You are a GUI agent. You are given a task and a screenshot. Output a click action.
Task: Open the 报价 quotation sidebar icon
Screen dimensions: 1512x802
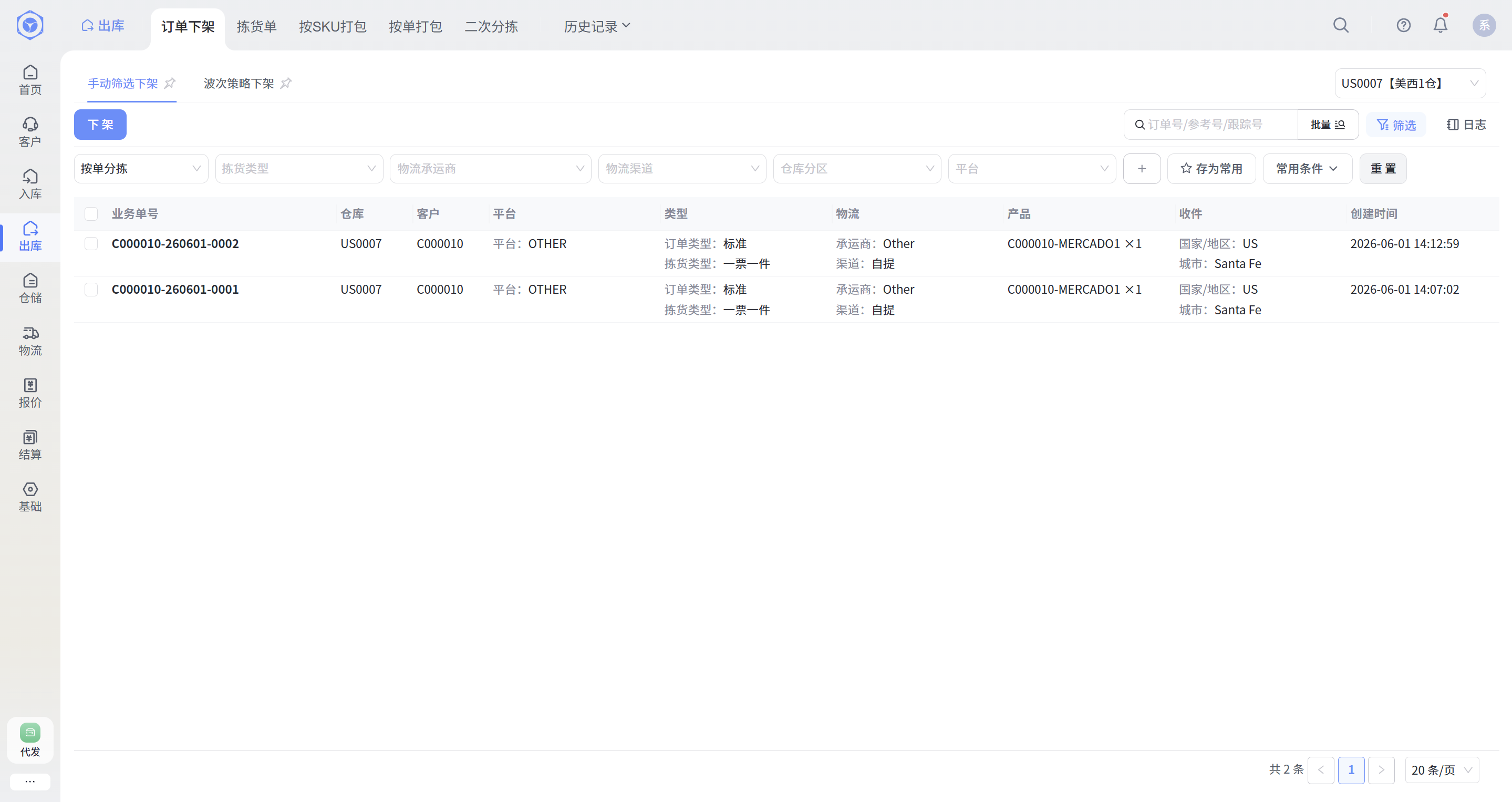(x=30, y=393)
